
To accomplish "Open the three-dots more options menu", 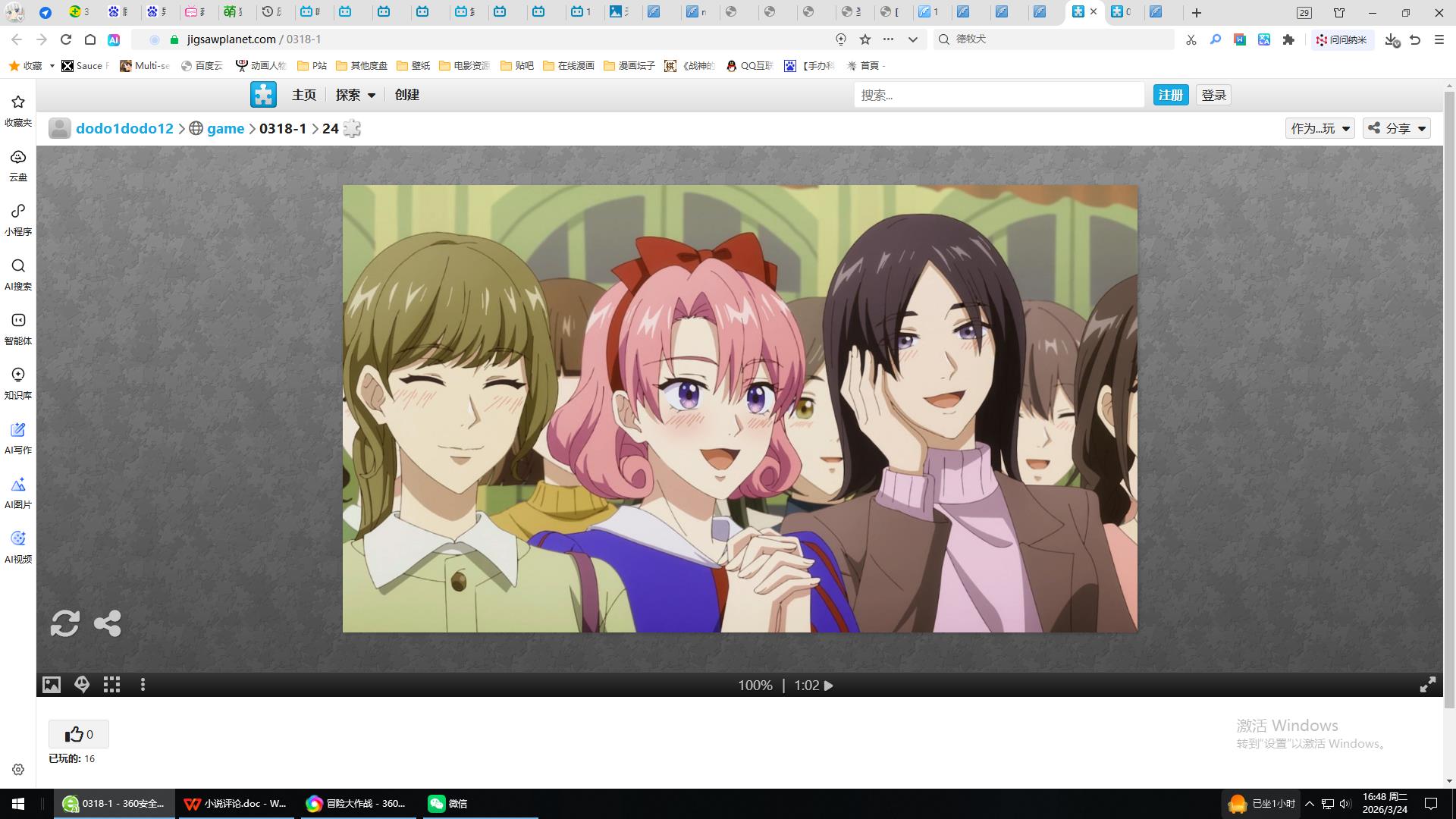I will point(143,685).
